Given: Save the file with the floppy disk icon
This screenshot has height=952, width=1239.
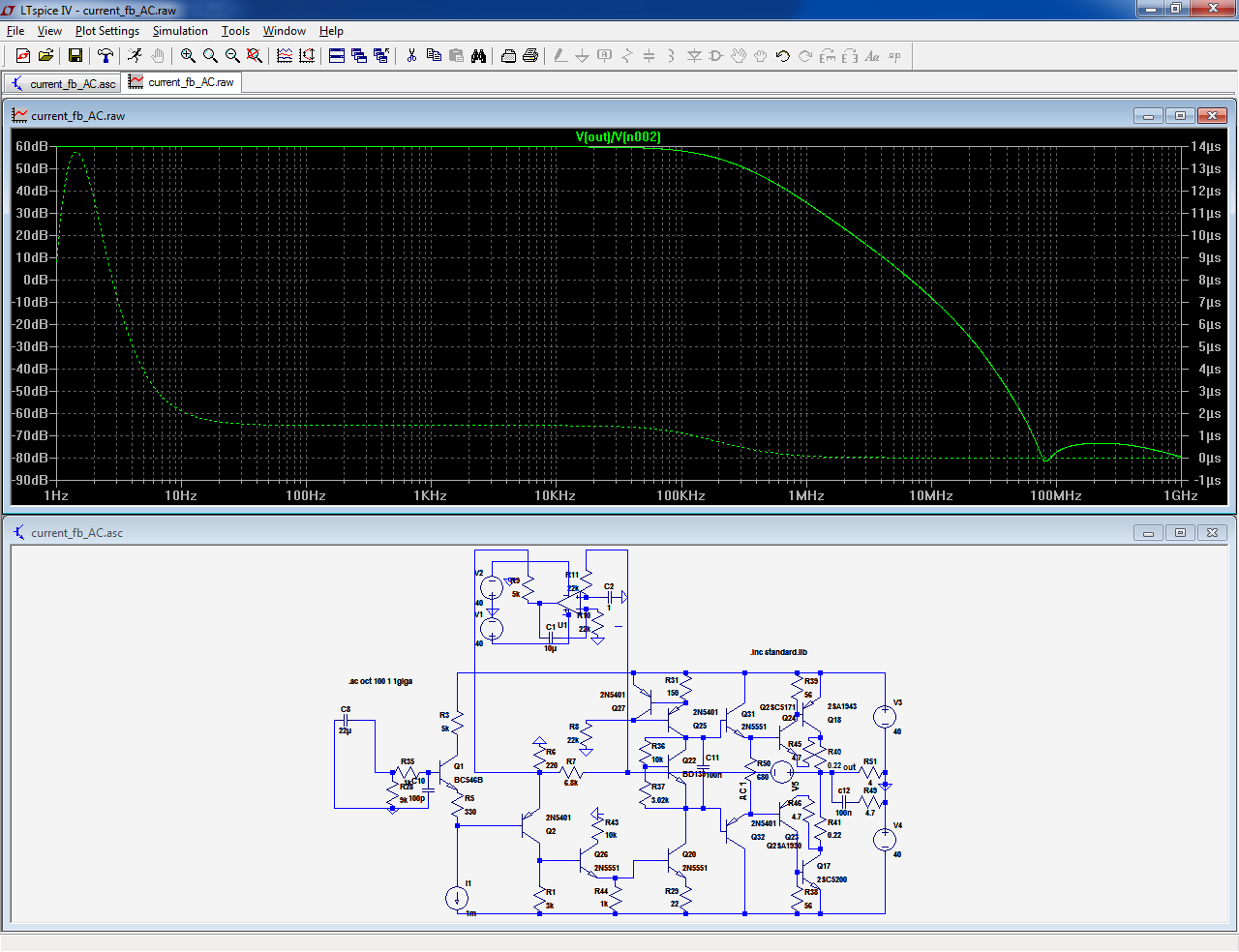Looking at the screenshot, I should pos(75,56).
